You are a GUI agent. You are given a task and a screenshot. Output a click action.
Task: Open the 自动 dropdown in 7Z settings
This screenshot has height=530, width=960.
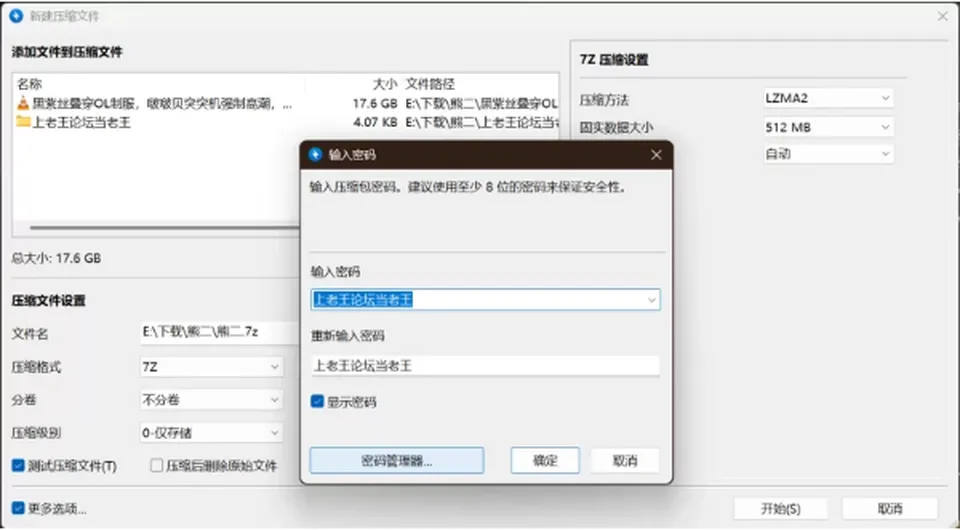coord(828,154)
